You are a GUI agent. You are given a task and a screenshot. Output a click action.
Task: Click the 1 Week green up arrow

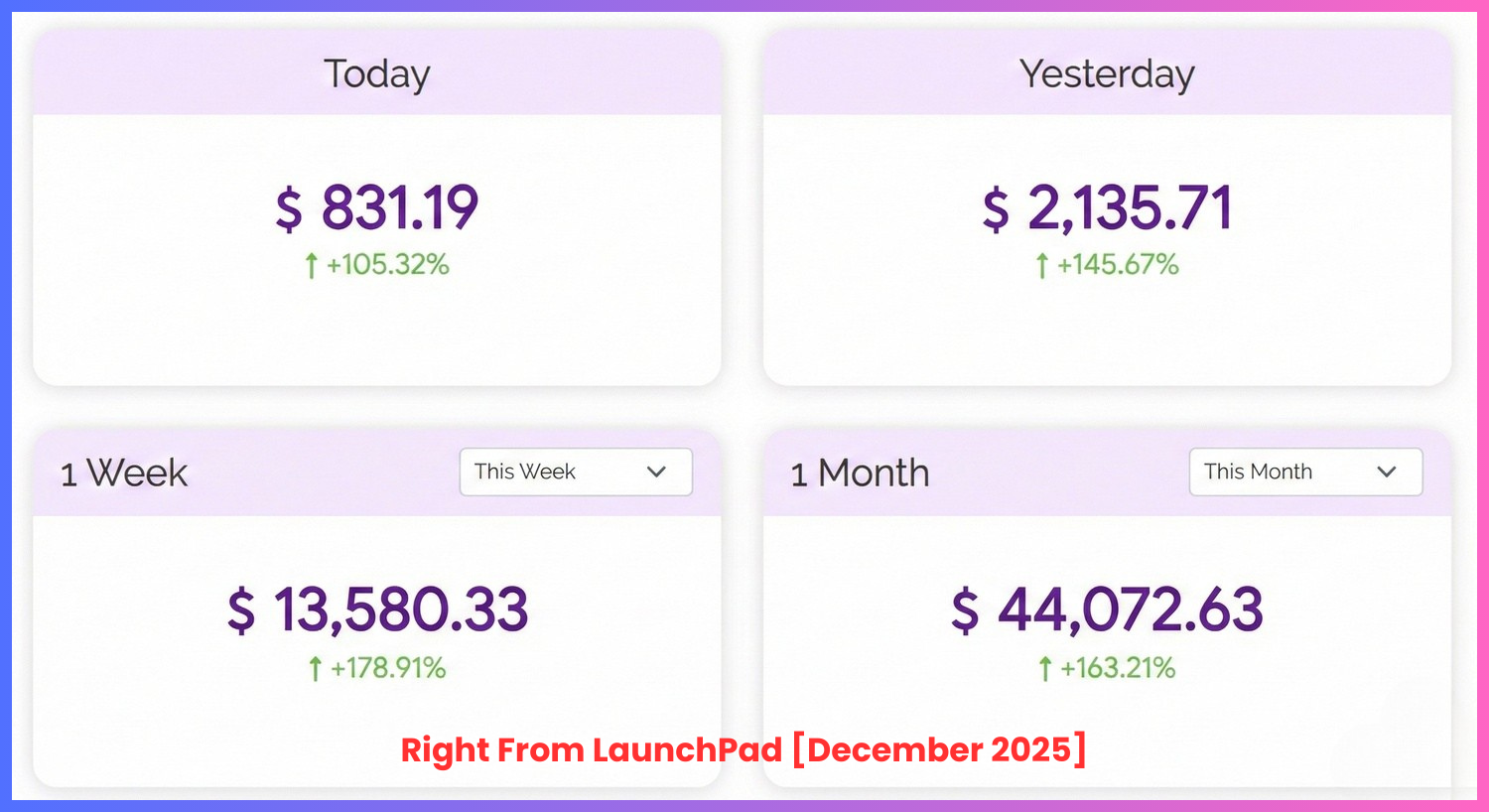316,669
